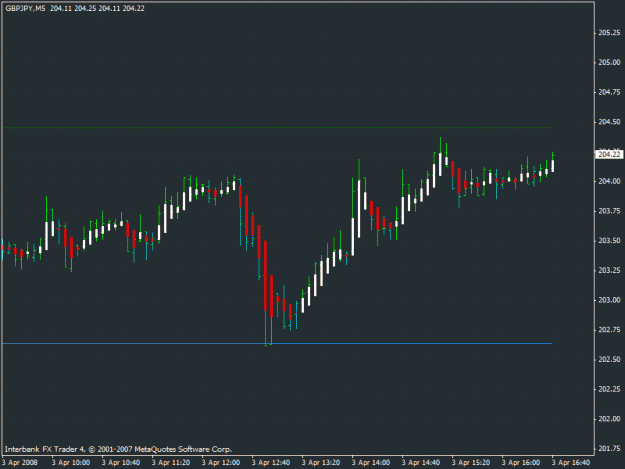Click the 205.25 price scale label
The height and width of the screenshot is (469, 625).
(x=609, y=33)
